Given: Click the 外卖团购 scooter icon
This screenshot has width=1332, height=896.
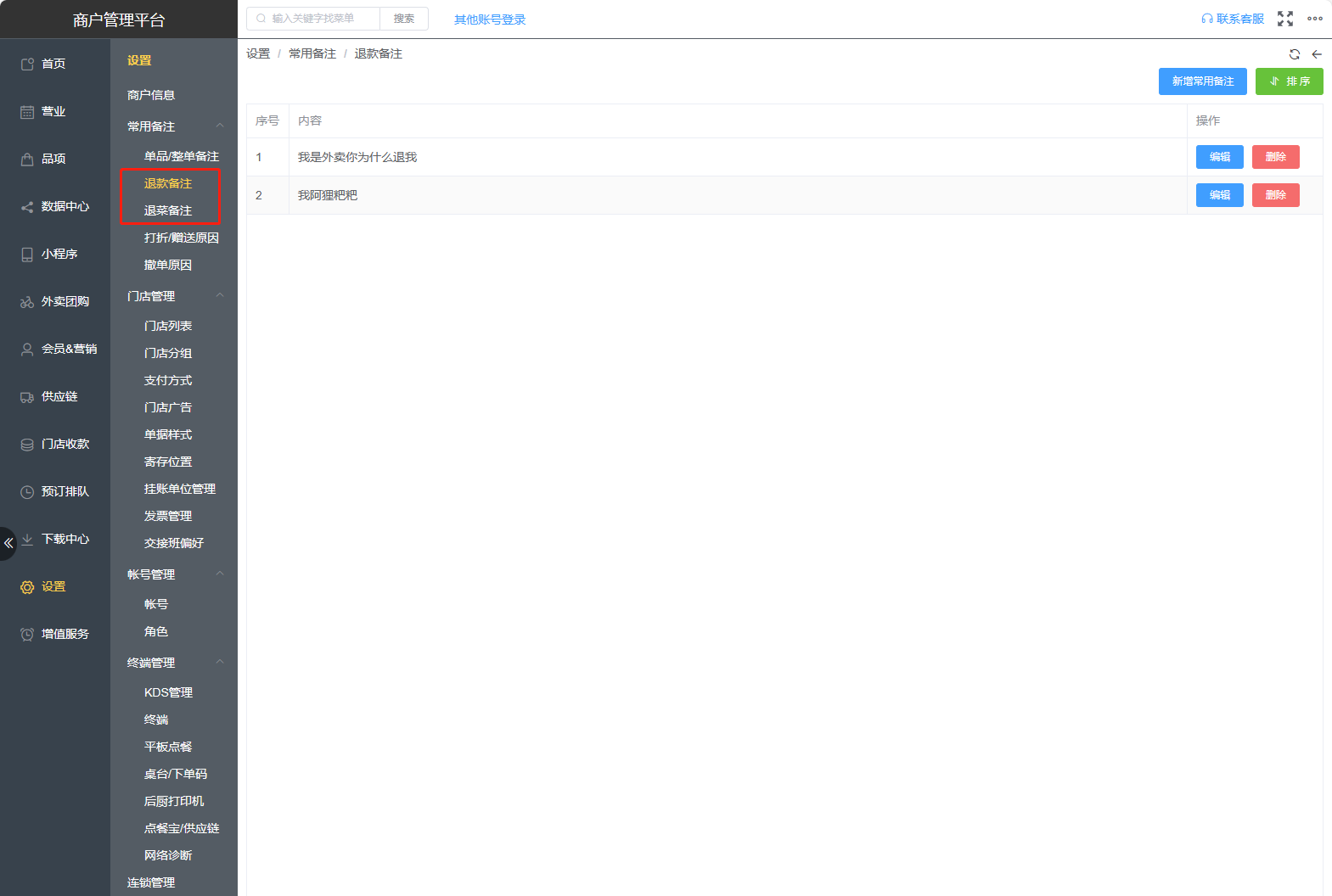Looking at the screenshot, I should (27, 301).
